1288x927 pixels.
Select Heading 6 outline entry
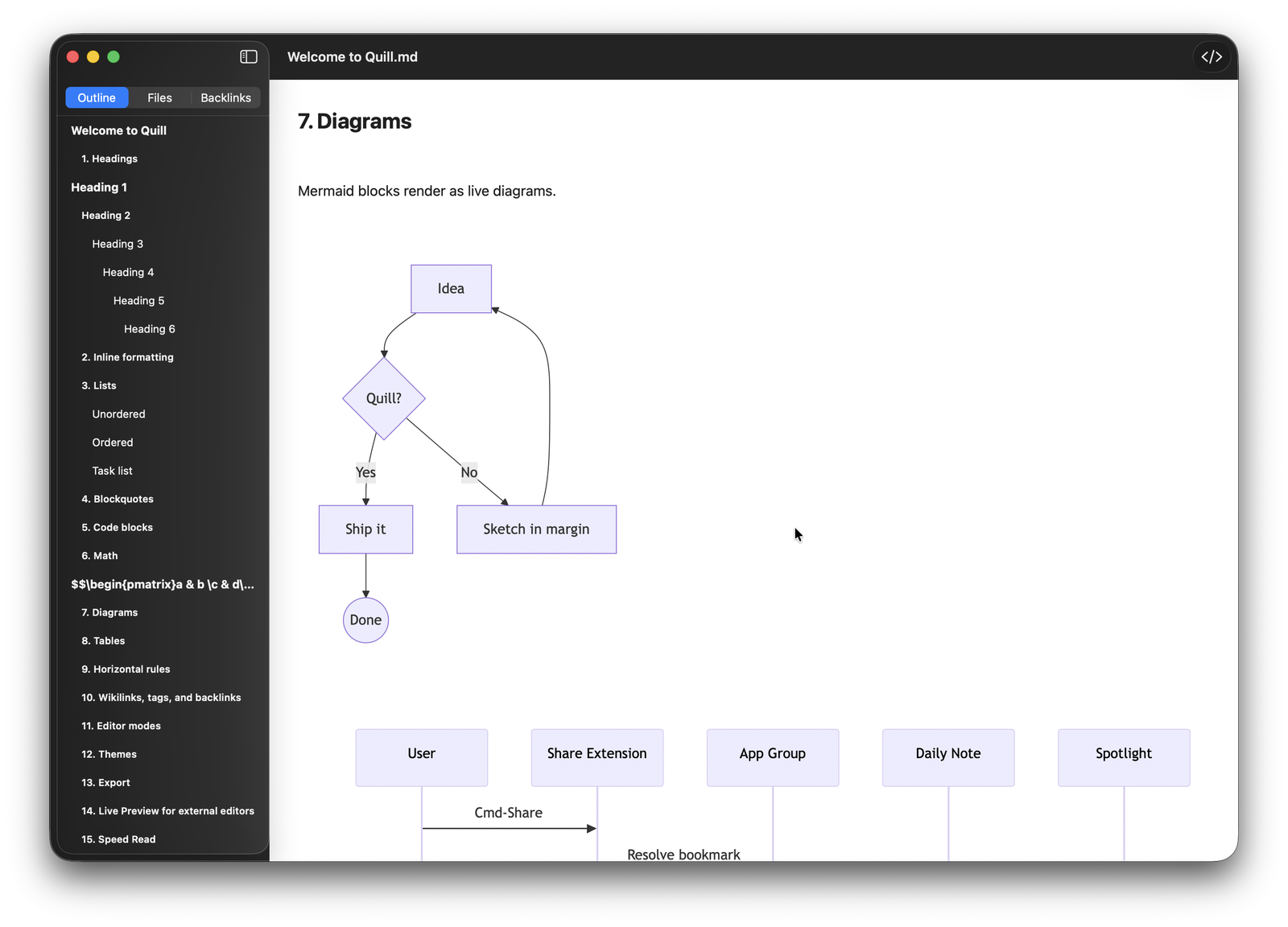149,329
